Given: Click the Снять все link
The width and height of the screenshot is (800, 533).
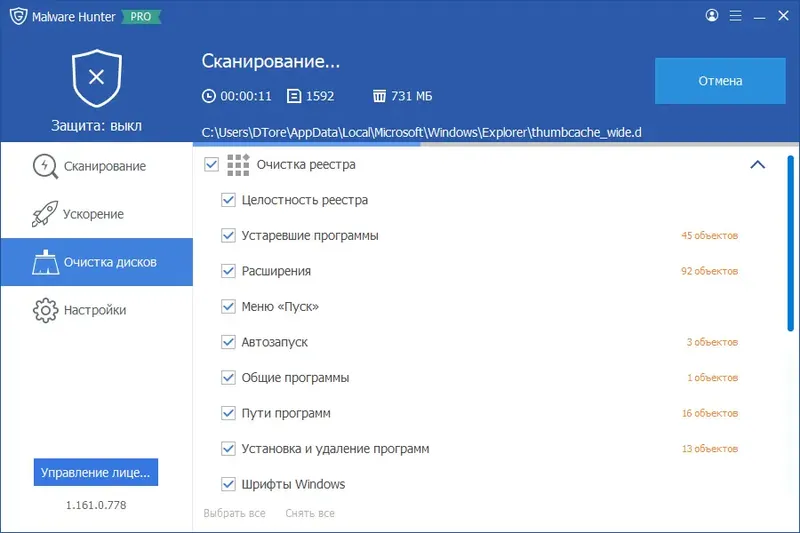Looking at the screenshot, I should pyautogui.click(x=310, y=513).
